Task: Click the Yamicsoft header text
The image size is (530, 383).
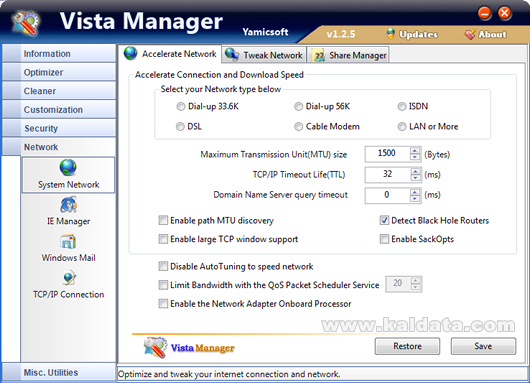Action: pyautogui.click(x=265, y=32)
